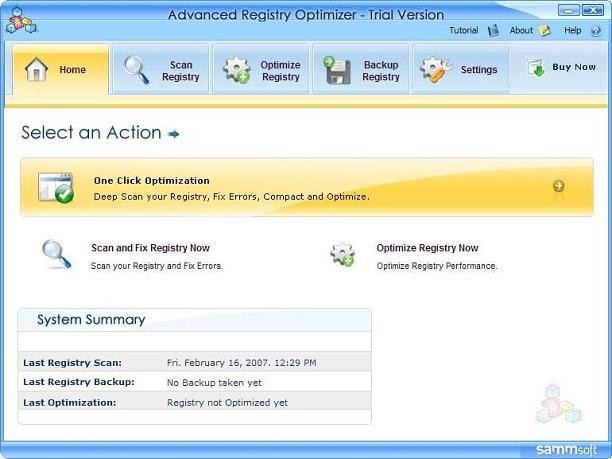Click the Backup Registry floppy disk icon
Viewport: 612px width, 459px height.
337,70
